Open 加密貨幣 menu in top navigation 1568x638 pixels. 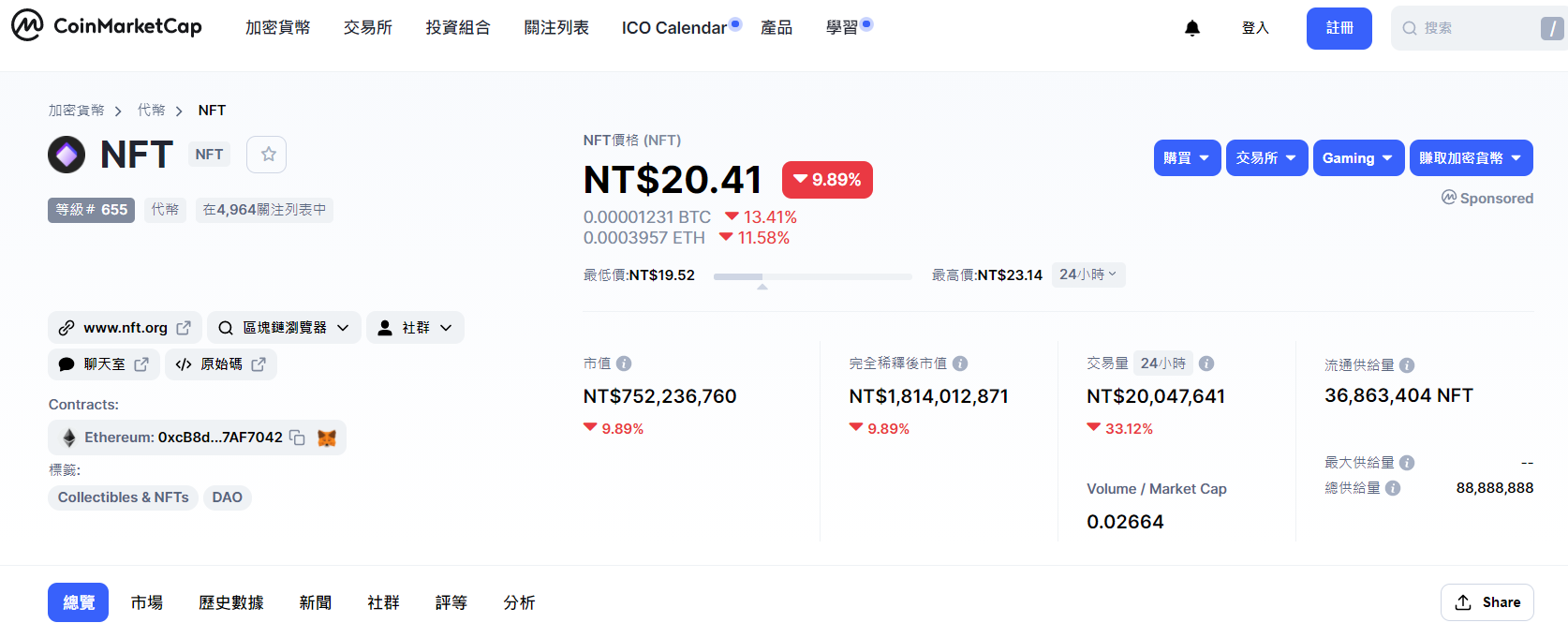277,28
